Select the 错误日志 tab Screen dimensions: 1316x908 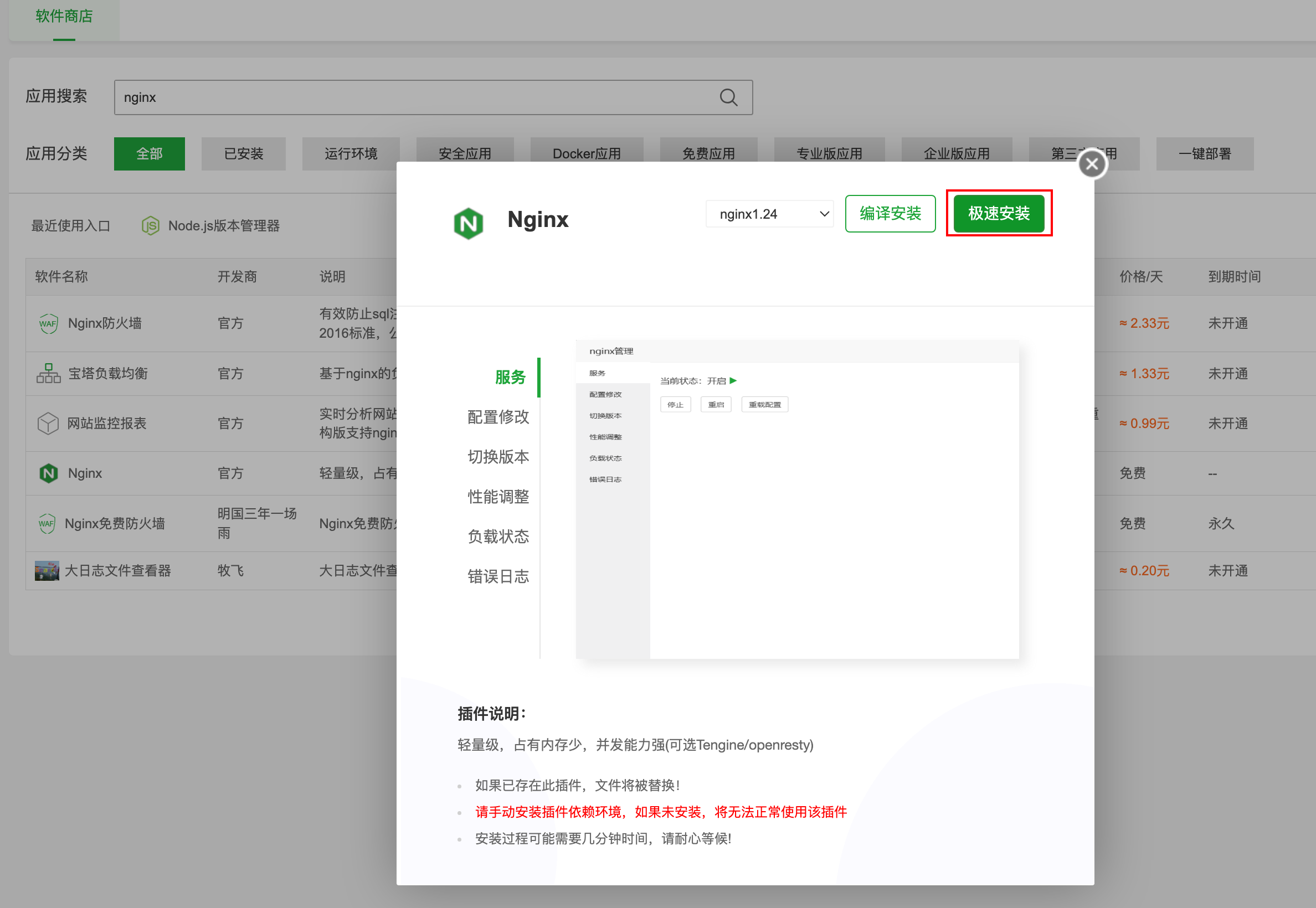click(498, 576)
